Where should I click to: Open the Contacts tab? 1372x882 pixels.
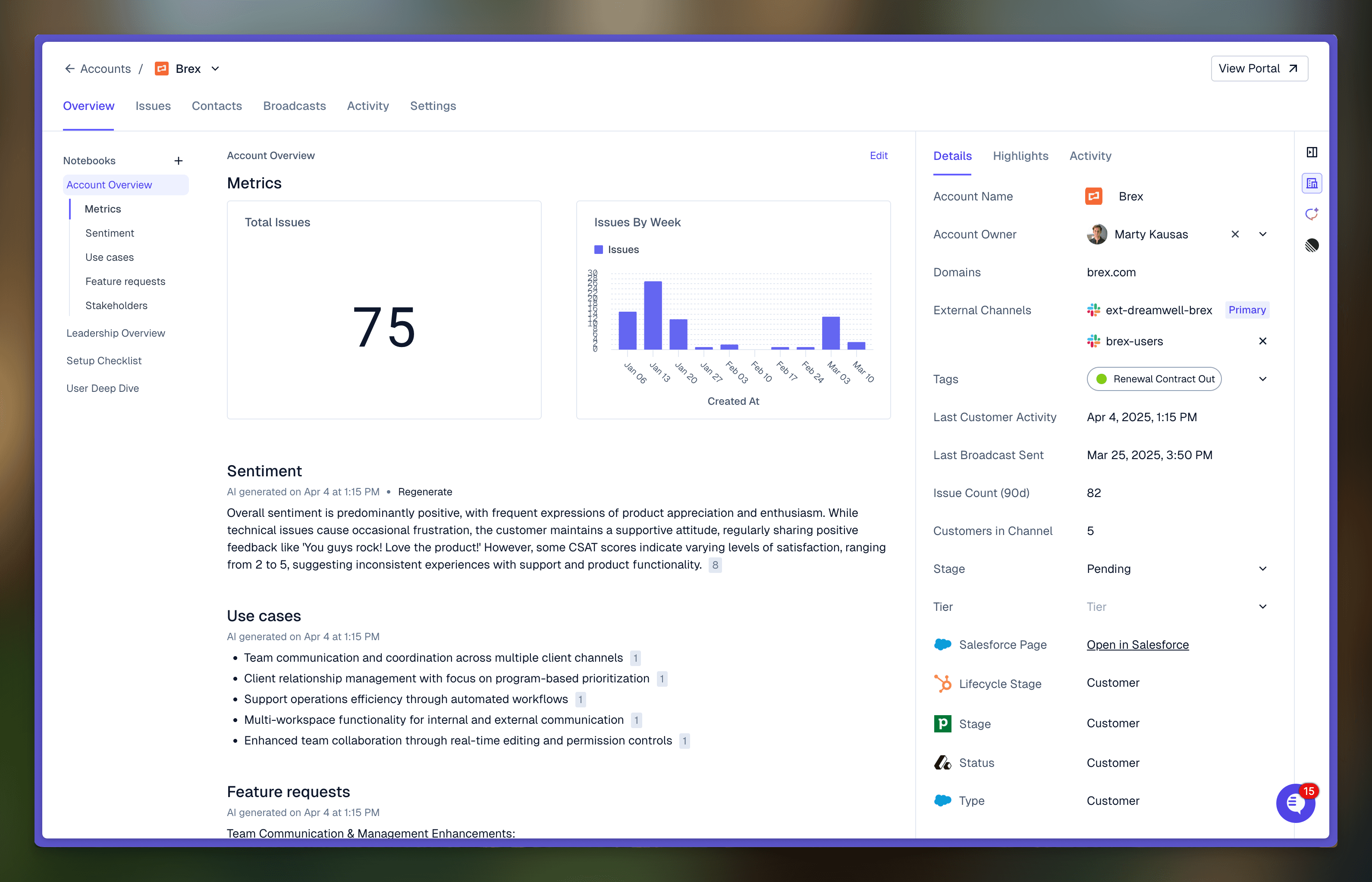217,106
